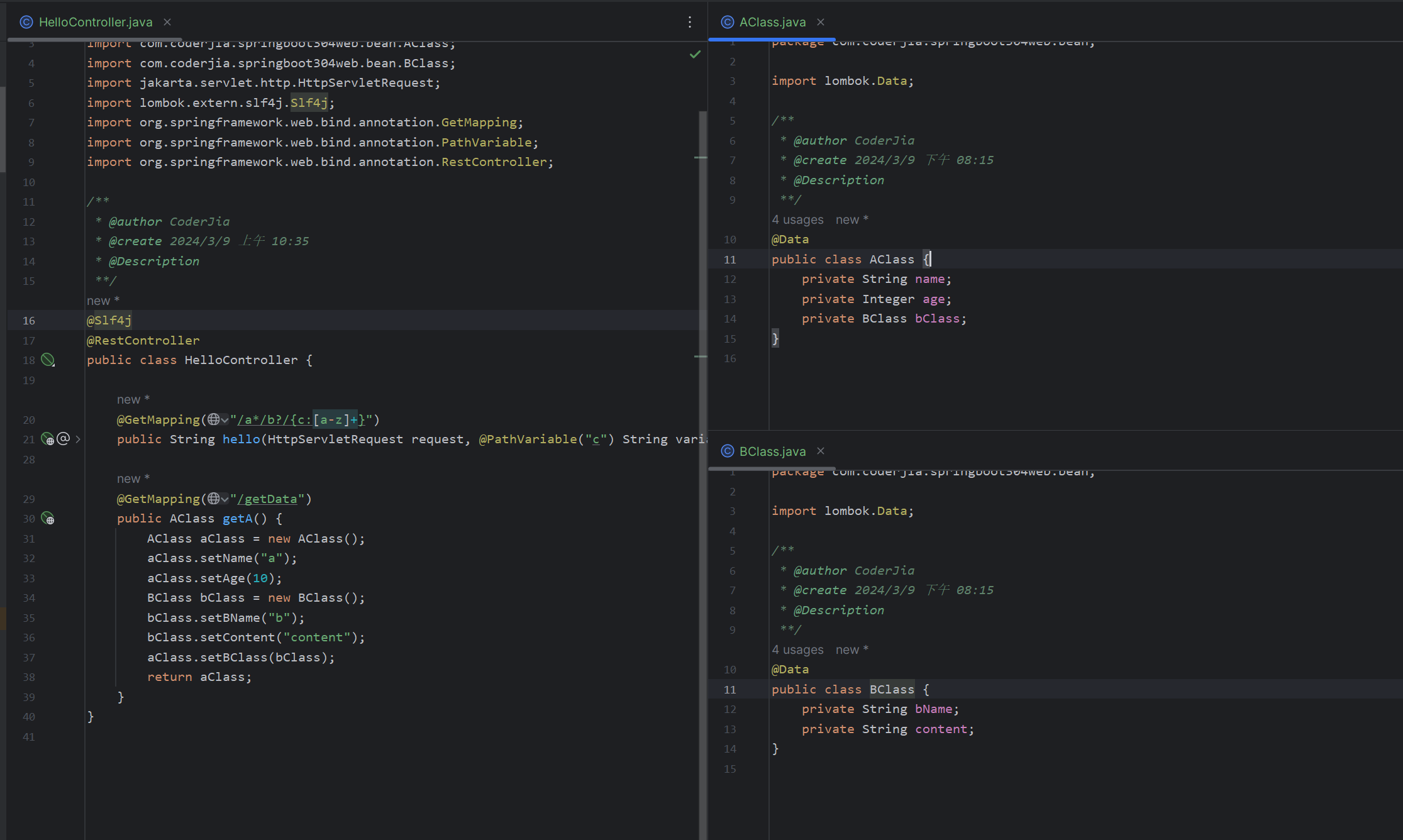Click the class icon on the BClass.java tab
This screenshot has width=1403, height=840.
pos(728,451)
